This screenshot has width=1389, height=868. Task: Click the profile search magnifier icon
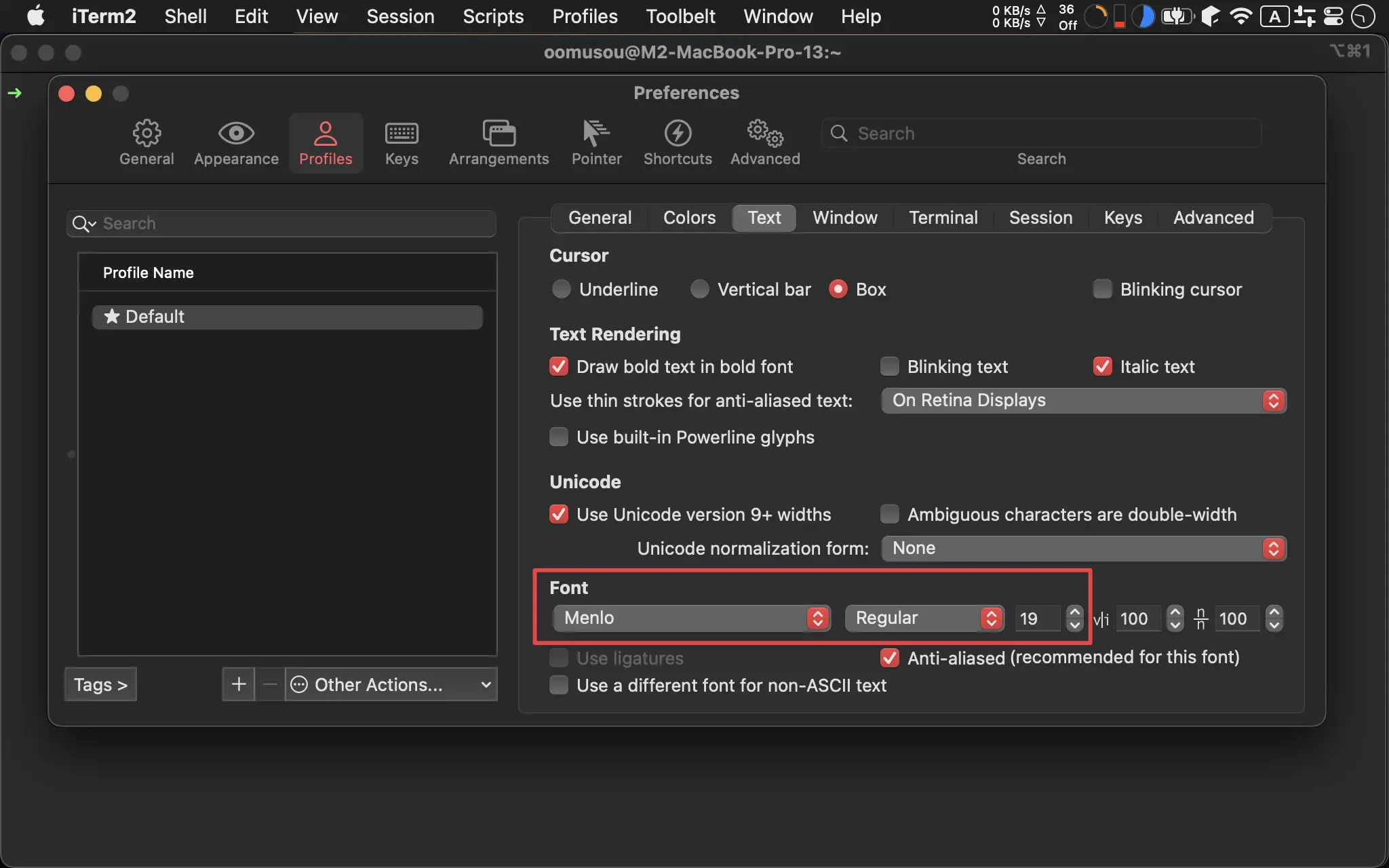click(84, 224)
